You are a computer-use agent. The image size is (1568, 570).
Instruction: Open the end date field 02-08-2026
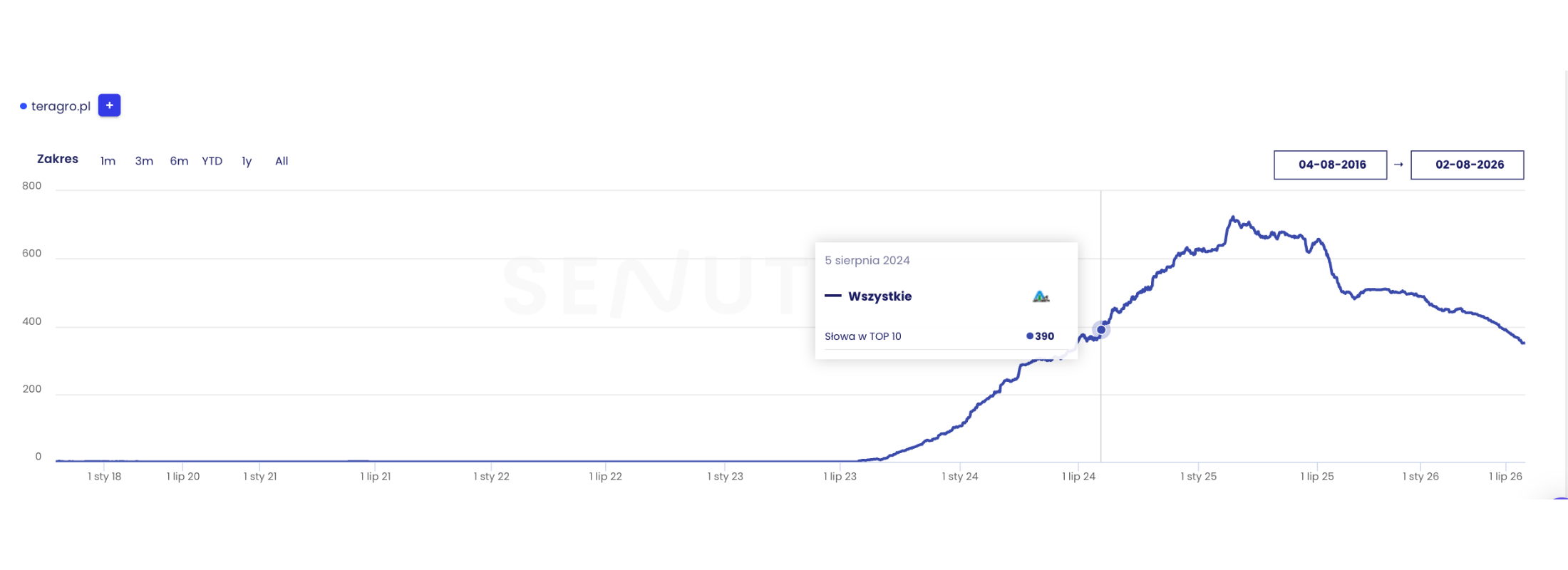click(1468, 165)
